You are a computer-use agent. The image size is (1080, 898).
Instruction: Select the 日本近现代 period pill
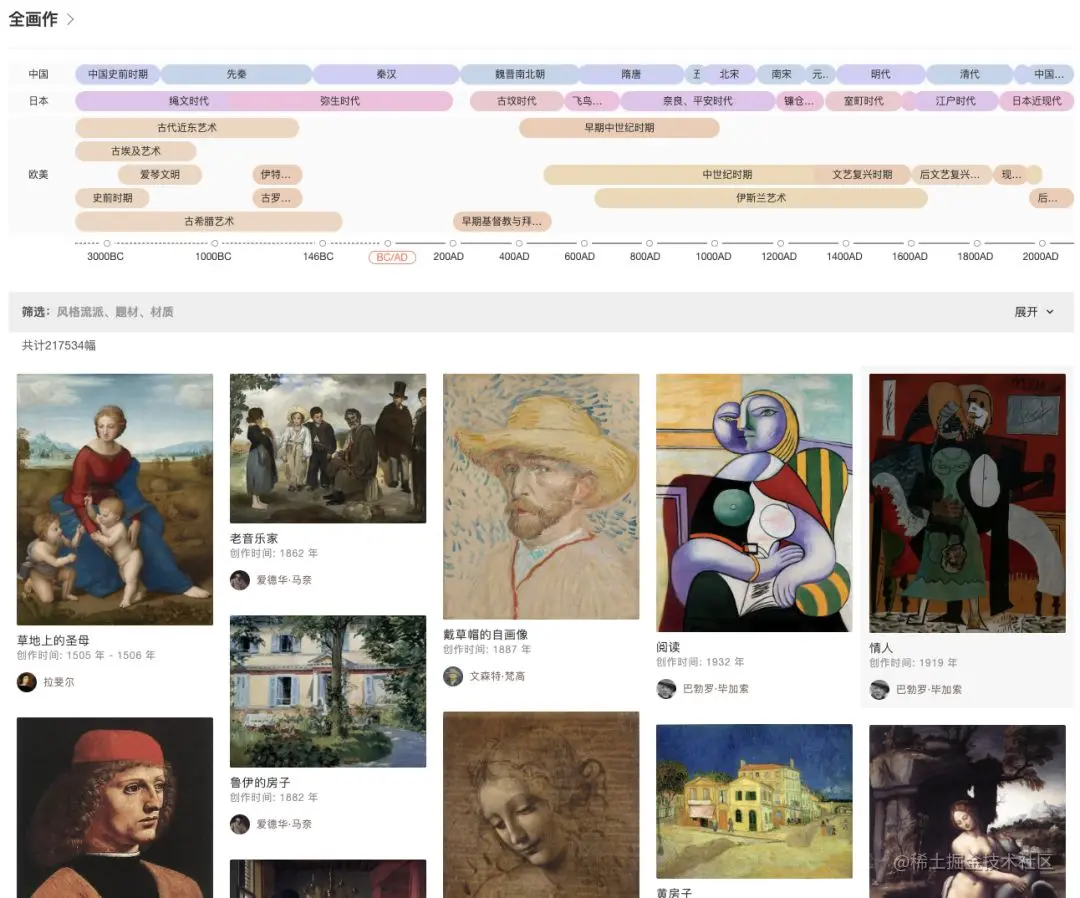click(x=1036, y=101)
